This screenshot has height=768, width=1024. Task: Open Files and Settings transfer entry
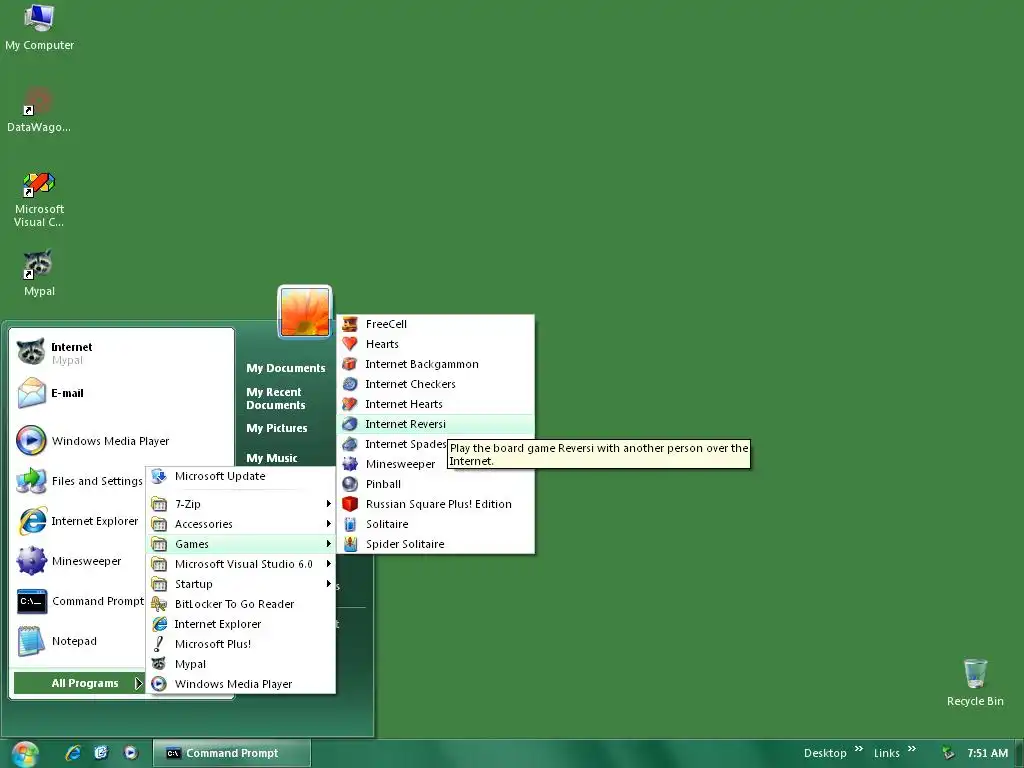79,481
